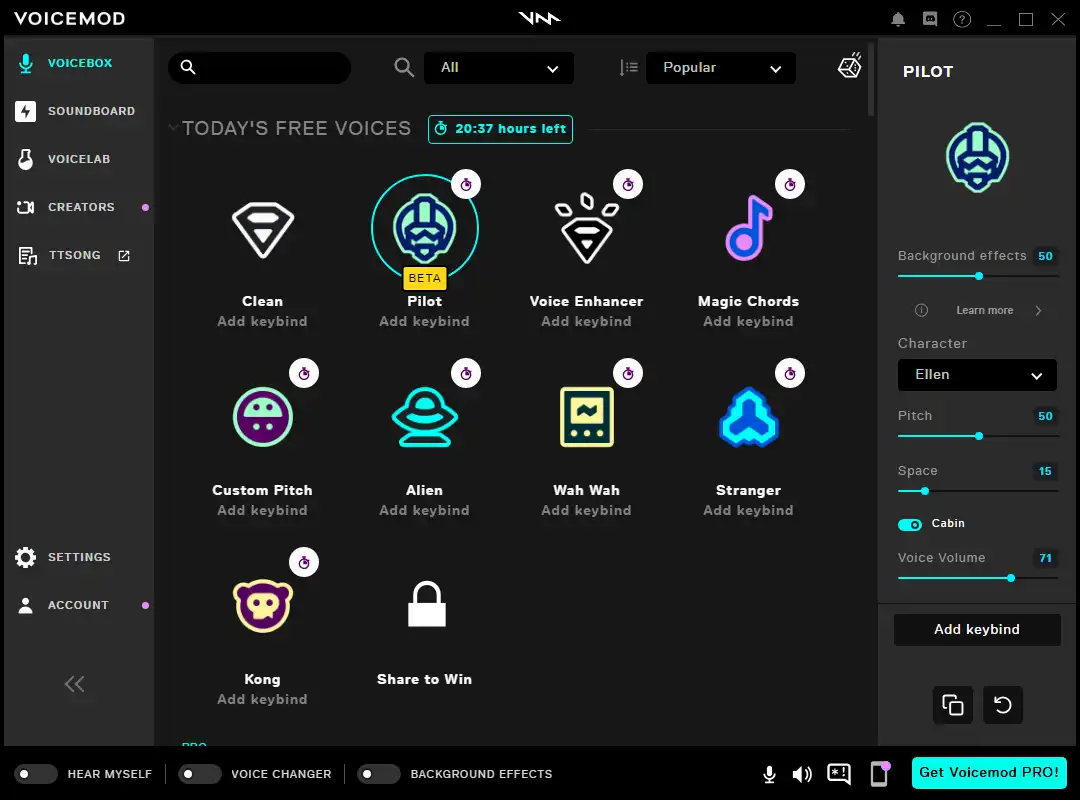Image resolution: width=1080 pixels, height=800 pixels.
Task: Adjust the Background effects slider
Action: pos(978,276)
